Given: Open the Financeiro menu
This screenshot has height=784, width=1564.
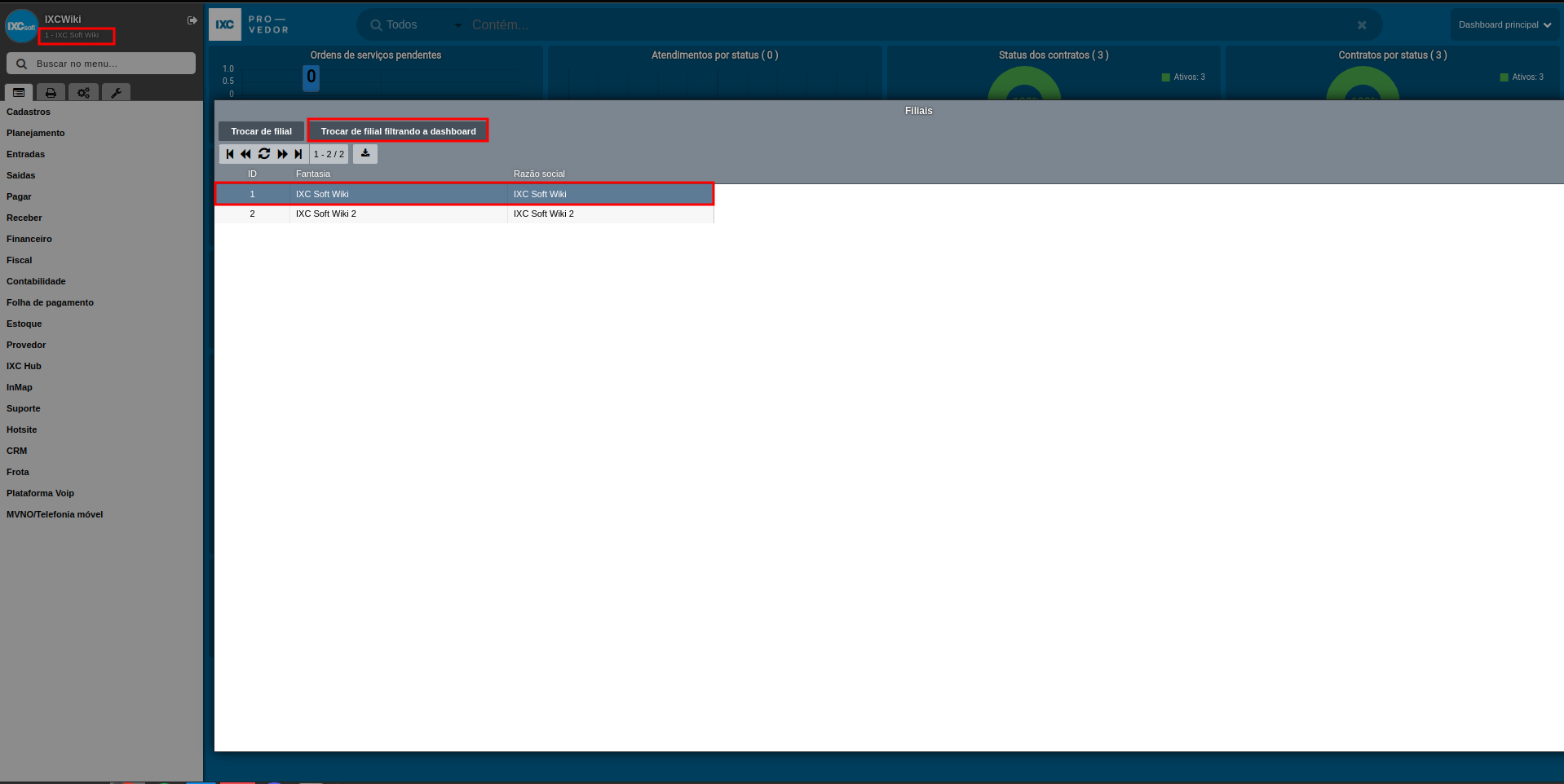Looking at the screenshot, I should pyautogui.click(x=29, y=239).
